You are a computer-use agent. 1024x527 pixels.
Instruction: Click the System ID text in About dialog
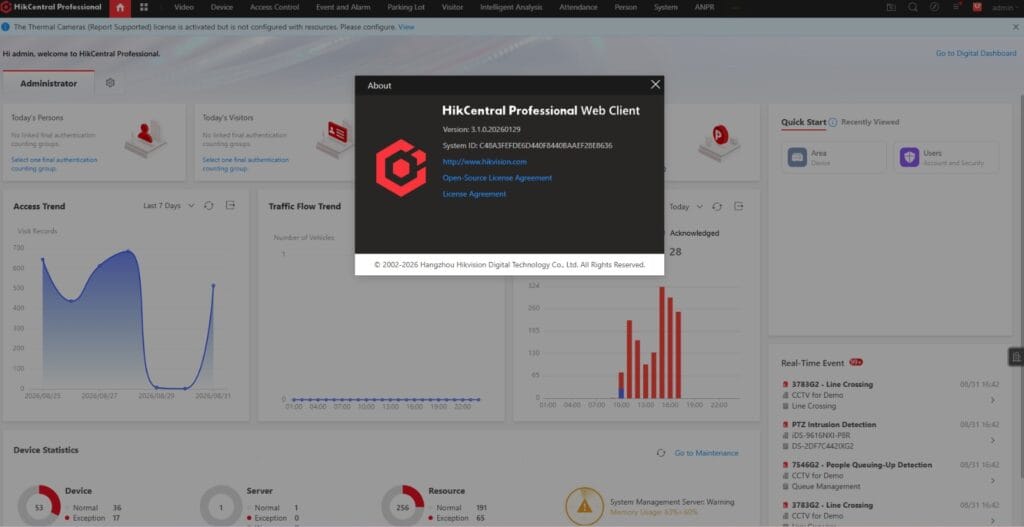pos(528,146)
